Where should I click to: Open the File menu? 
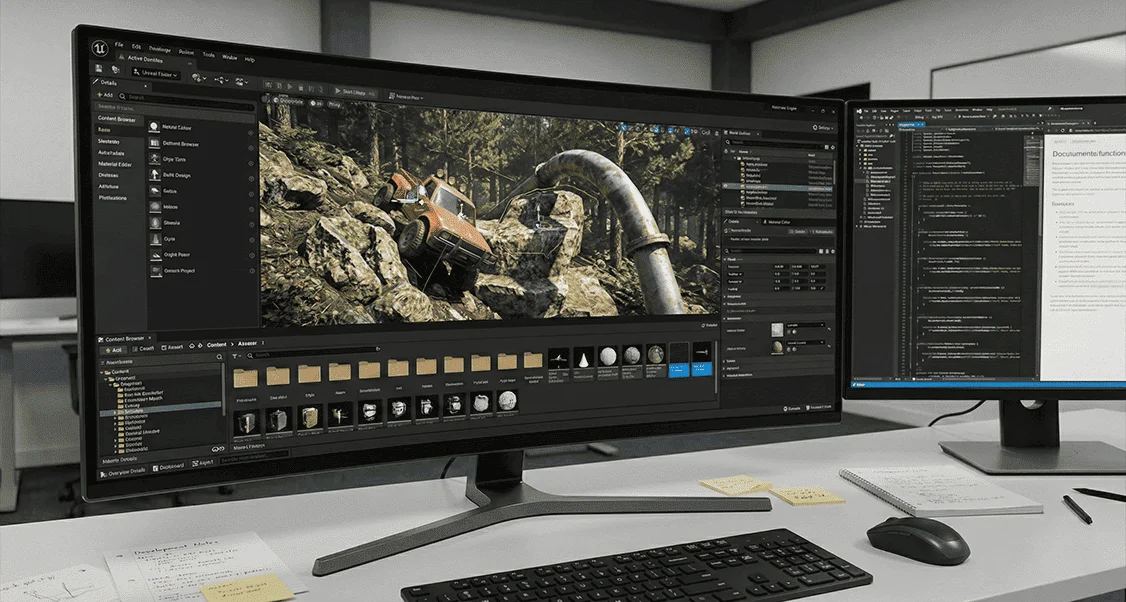click(119, 46)
